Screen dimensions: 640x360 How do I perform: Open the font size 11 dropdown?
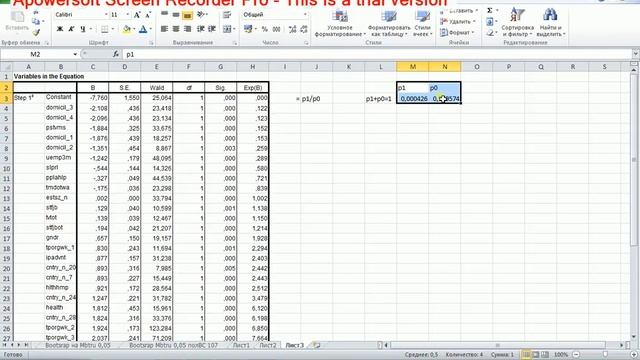(128, 15)
